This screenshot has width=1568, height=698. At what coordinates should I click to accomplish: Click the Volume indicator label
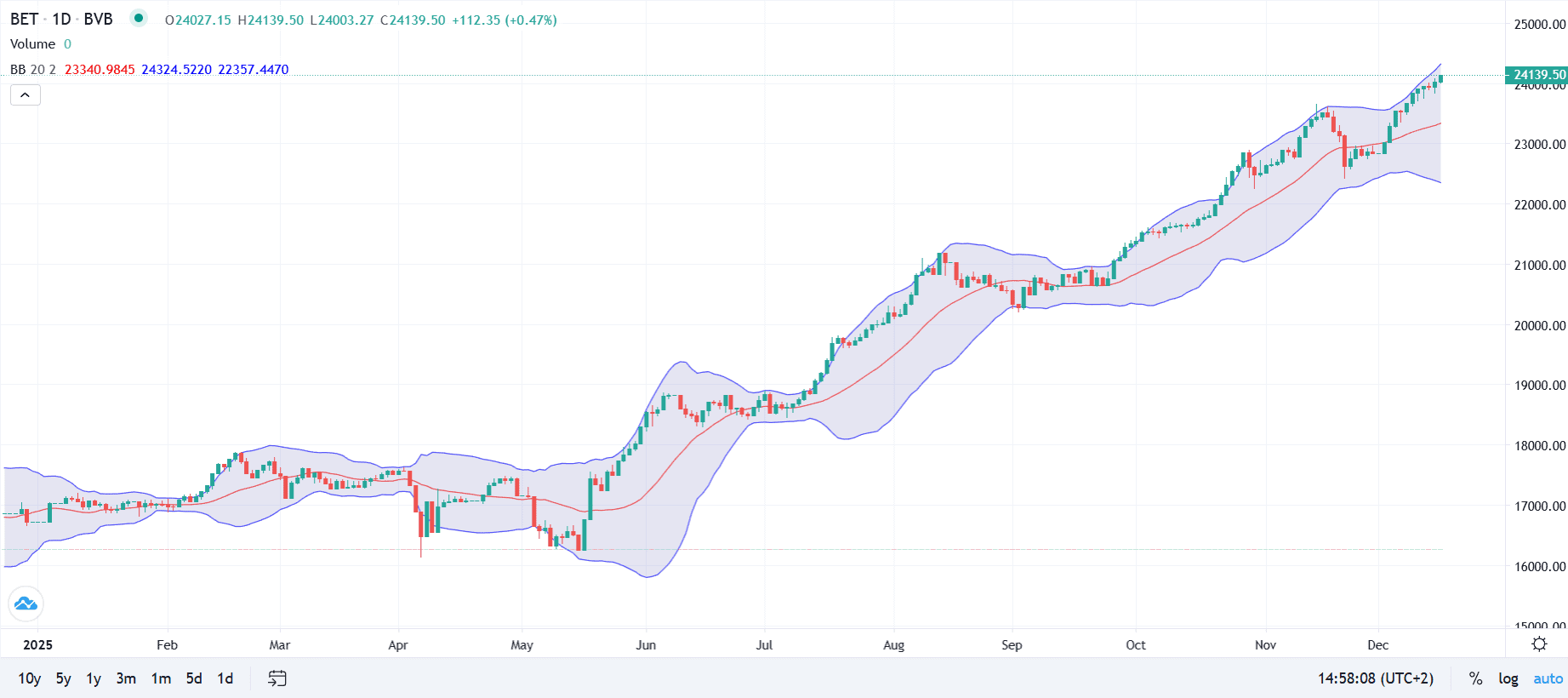click(x=32, y=44)
